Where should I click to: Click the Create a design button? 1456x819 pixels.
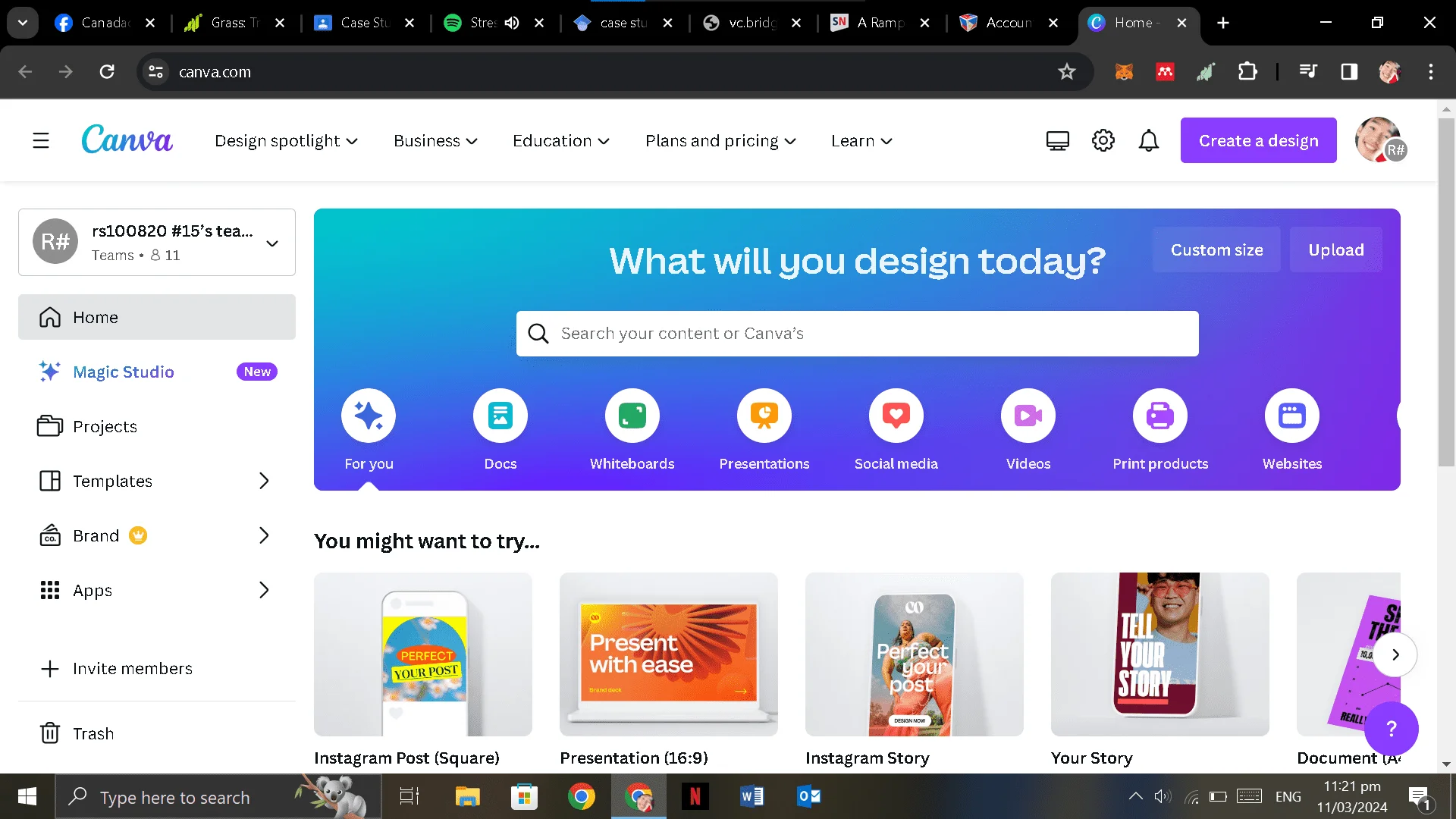point(1258,140)
